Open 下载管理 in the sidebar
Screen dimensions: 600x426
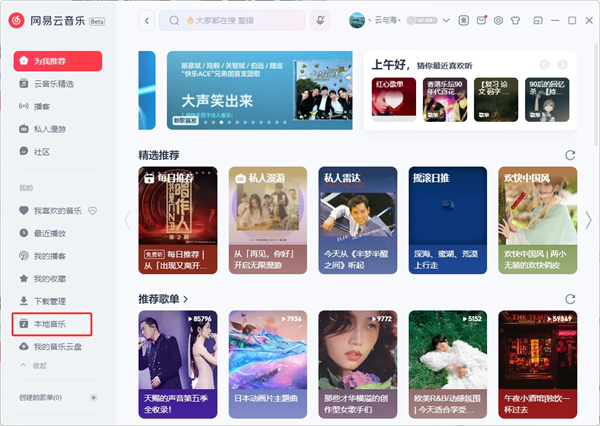(51, 301)
